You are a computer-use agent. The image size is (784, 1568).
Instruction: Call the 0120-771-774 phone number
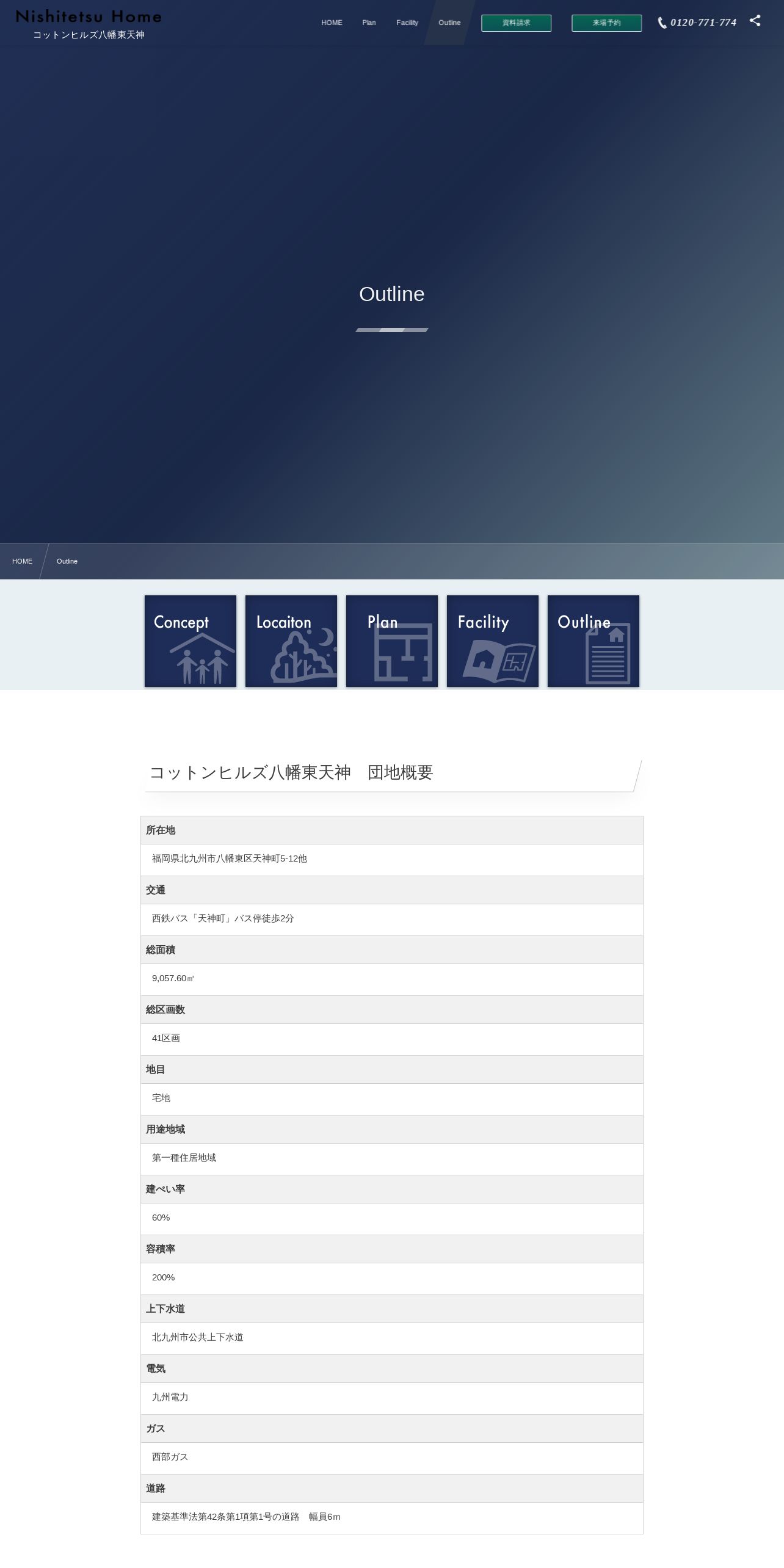pyautogui.click(x=703, y=23)
